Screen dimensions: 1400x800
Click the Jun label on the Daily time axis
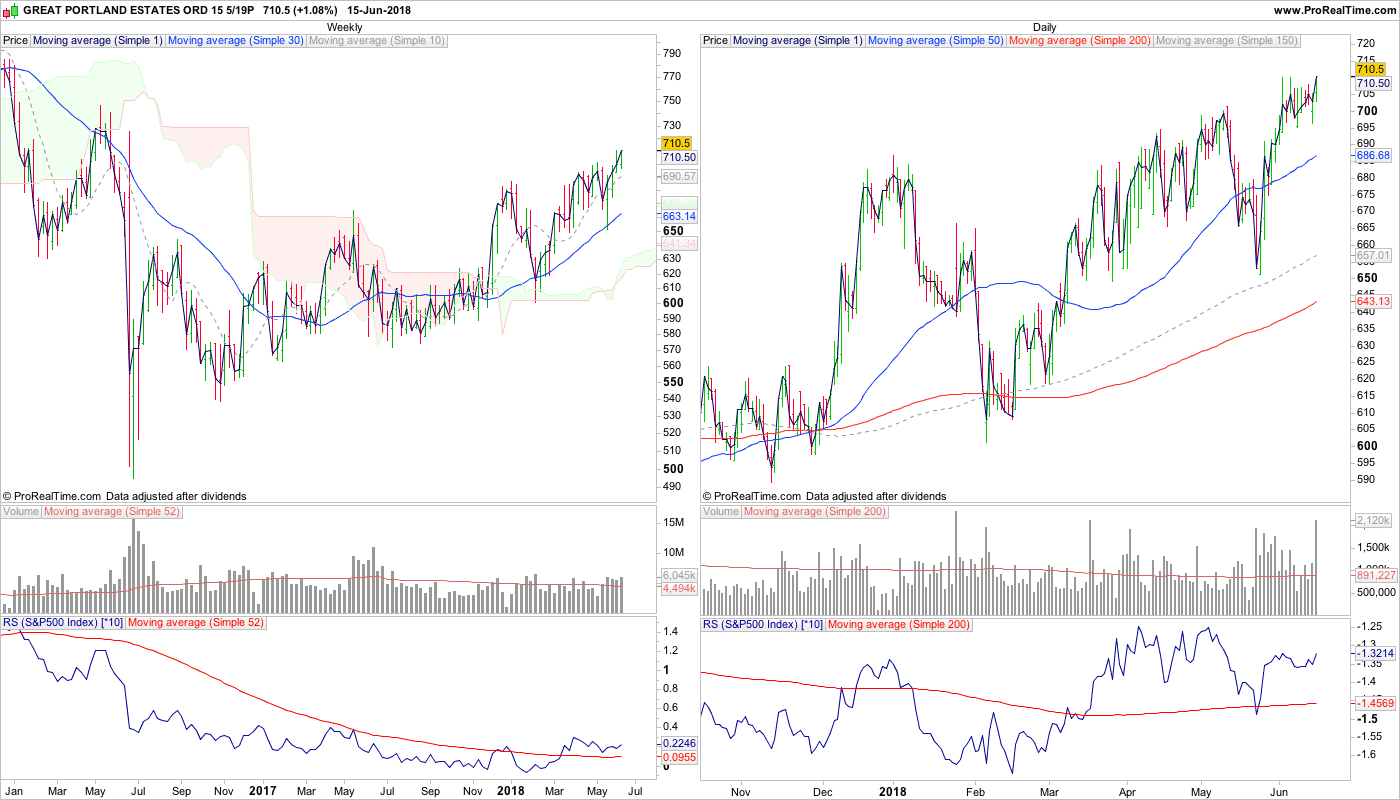(x=1278, y=791)
